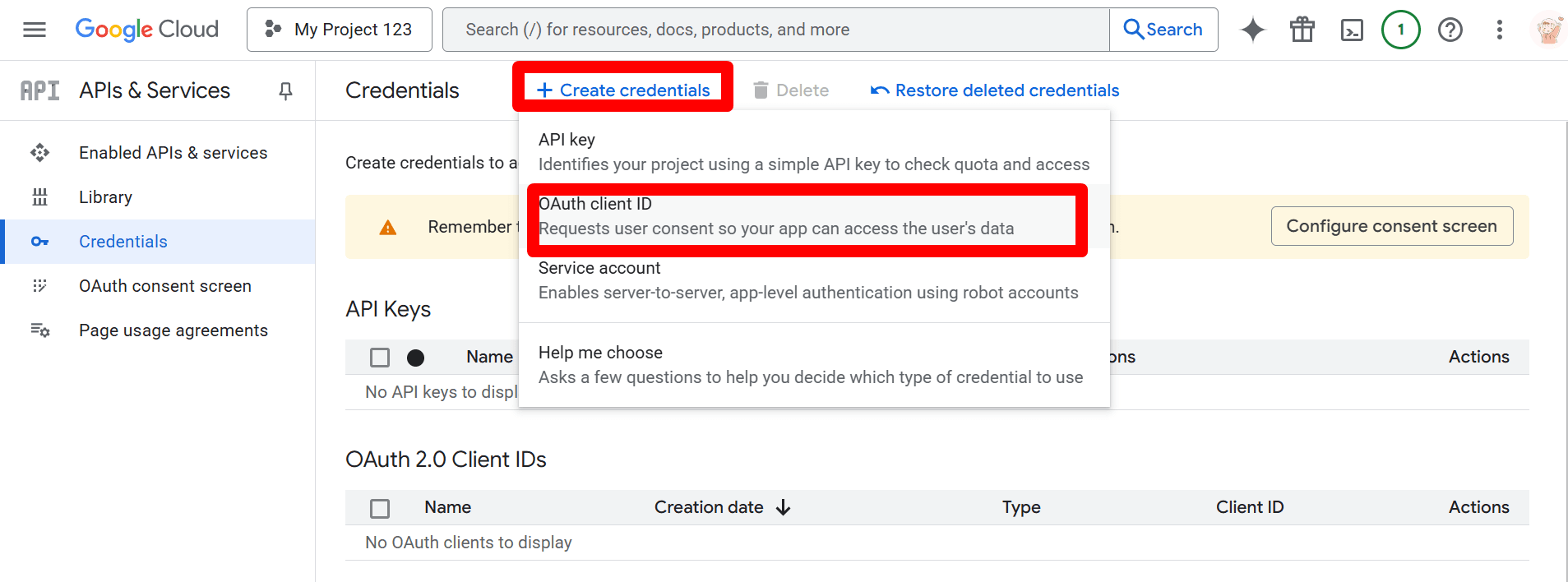Click the OAuth 2.0 Client IDs heading
Screen dimensions: 1568x582
(x=446, y=460)
